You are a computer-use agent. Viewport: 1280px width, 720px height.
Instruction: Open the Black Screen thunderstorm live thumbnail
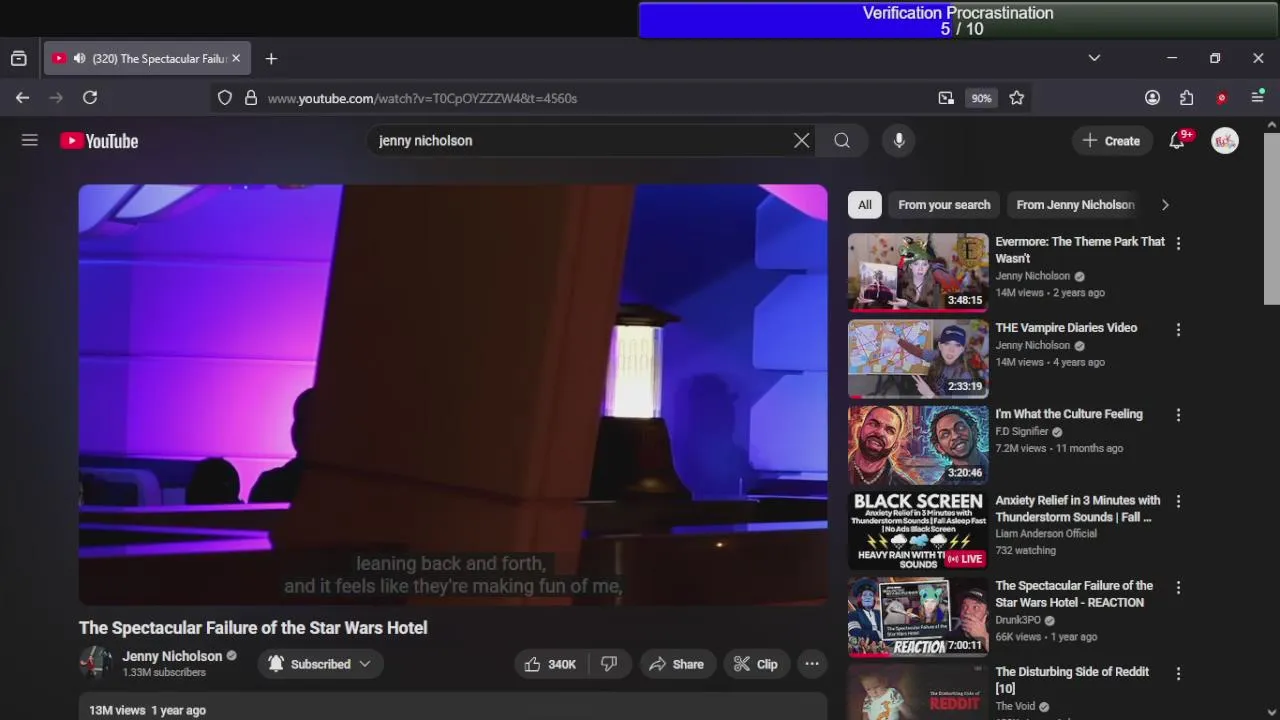click(918, 531)
